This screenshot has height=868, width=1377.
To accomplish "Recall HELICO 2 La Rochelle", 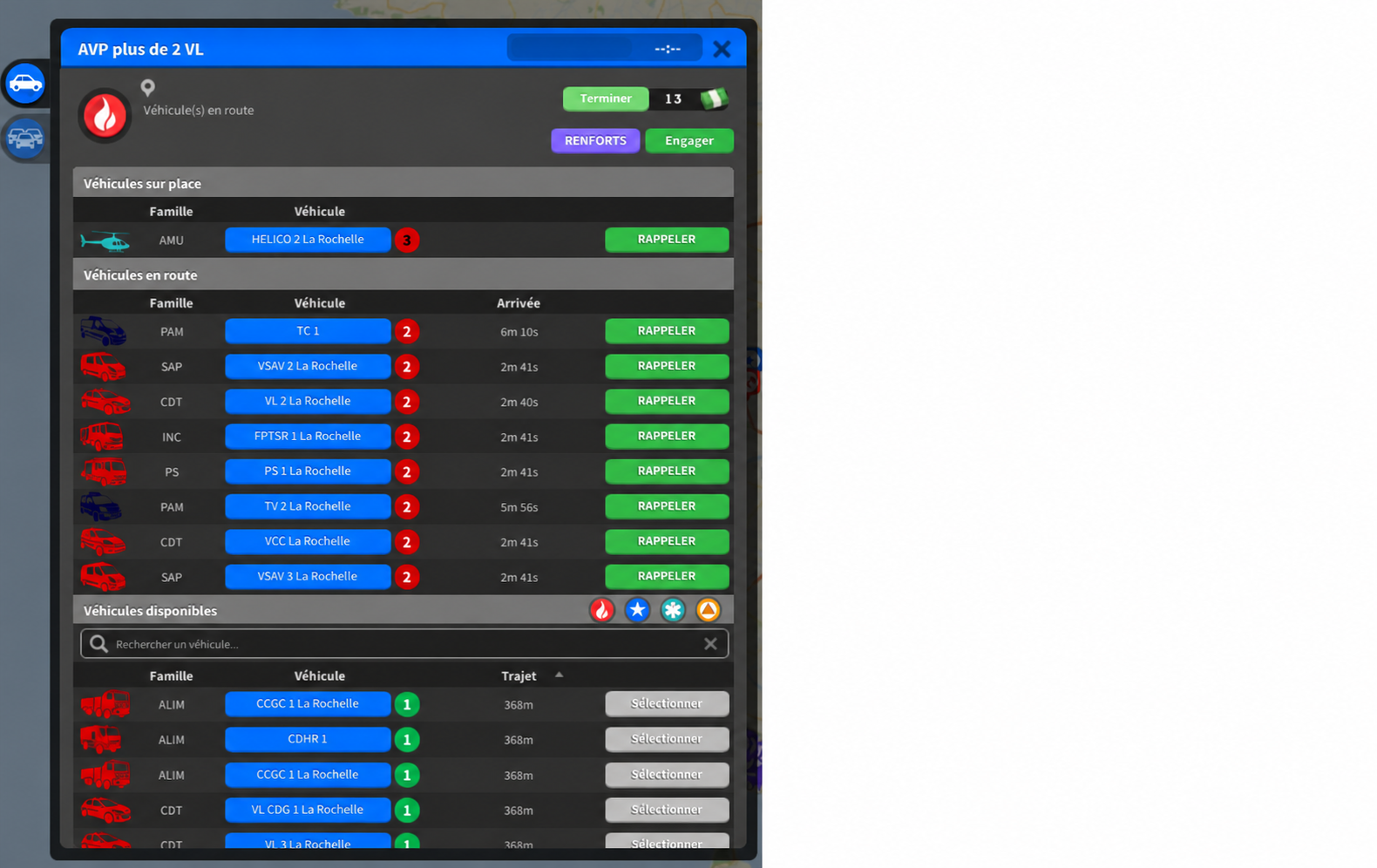I will [x=667, y=240].
